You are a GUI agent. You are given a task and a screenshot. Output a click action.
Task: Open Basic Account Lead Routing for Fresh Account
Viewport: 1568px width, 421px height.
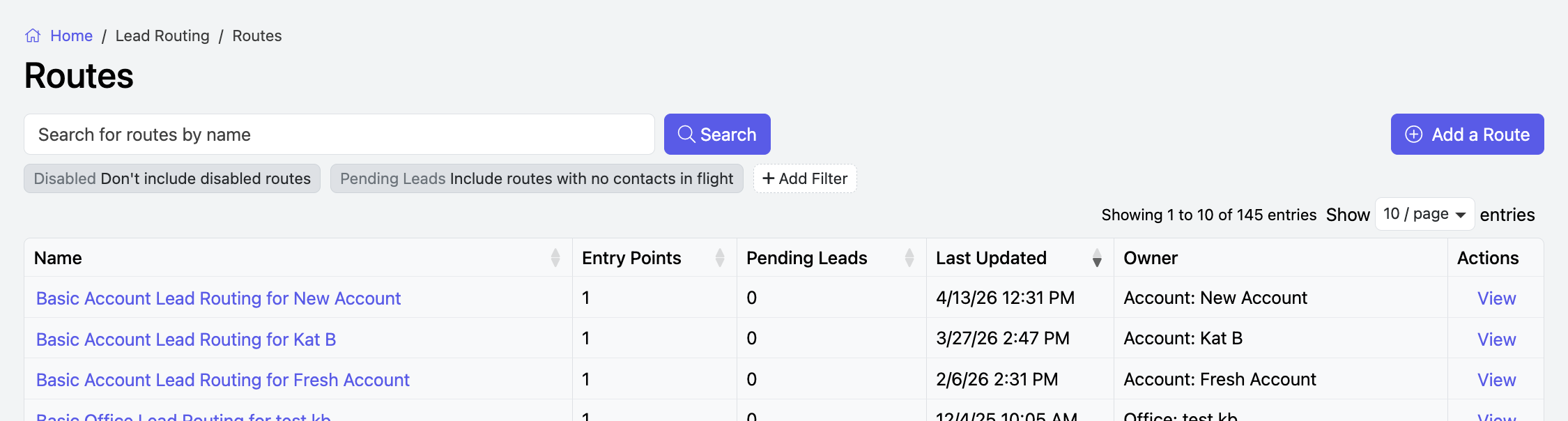[x=222, y=380]
